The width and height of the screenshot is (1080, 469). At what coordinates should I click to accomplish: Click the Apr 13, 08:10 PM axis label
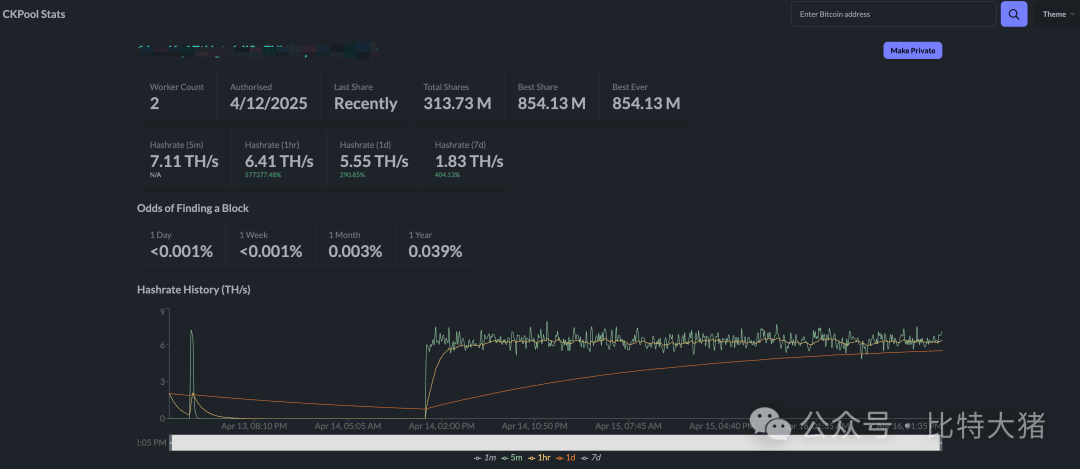point(254,426)
